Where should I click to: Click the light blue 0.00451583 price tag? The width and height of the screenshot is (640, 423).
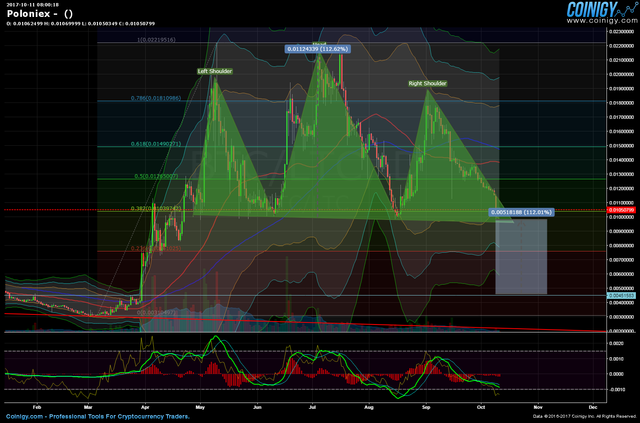tap(622, 296)
